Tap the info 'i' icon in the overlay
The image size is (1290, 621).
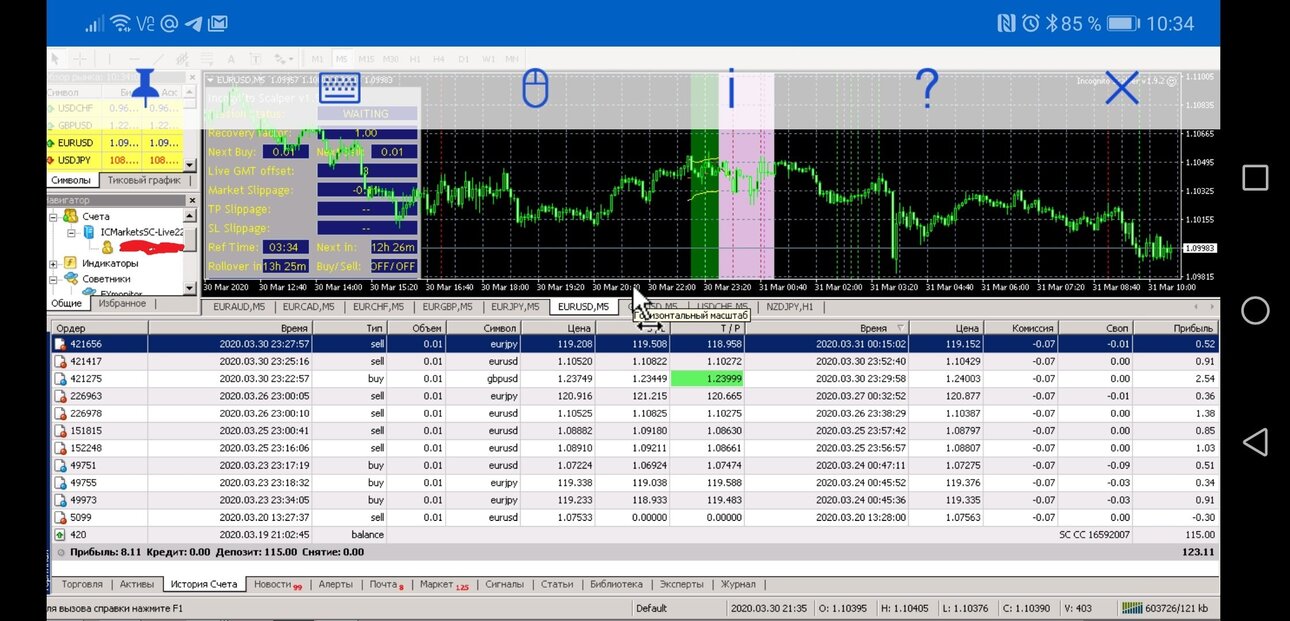(731, 88)
